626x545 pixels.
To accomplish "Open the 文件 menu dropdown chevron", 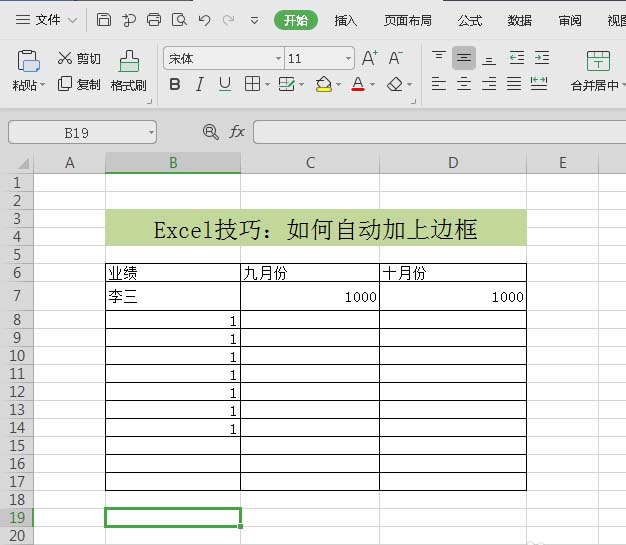I will [72, 20].
